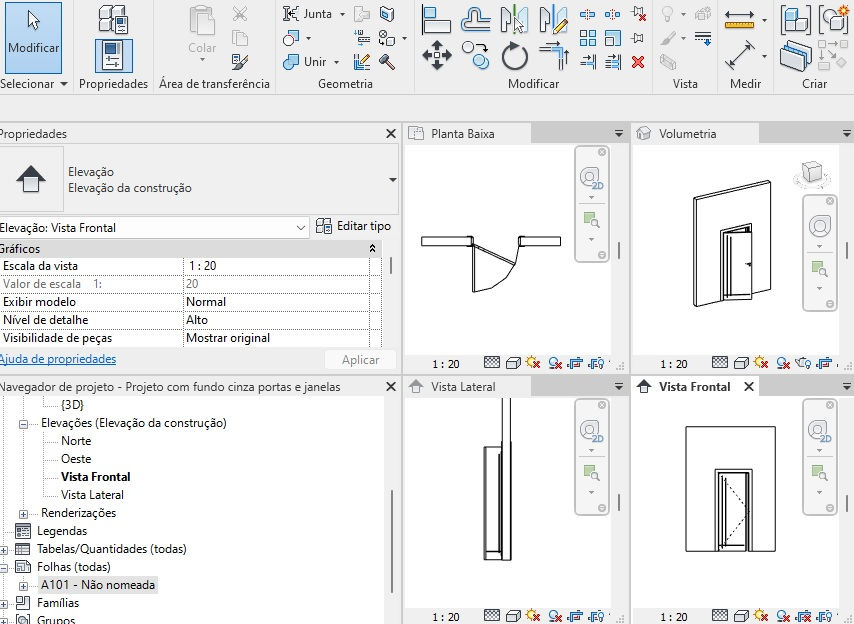Click the Legendas item in project browser
854x624 pixels.
pos(62,531)
